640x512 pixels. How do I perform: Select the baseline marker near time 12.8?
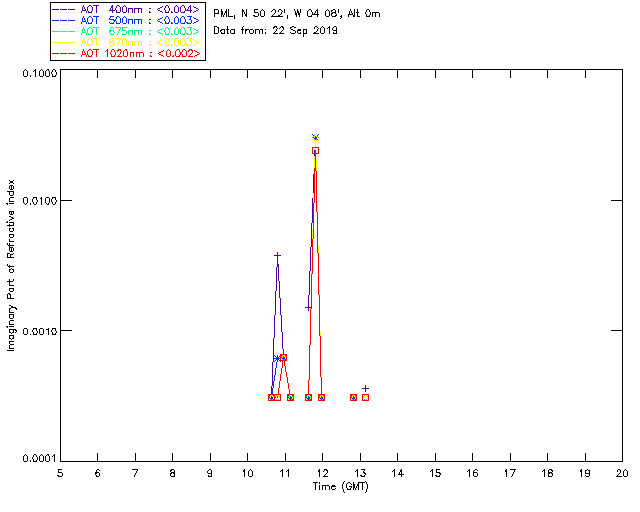[353, 397]
